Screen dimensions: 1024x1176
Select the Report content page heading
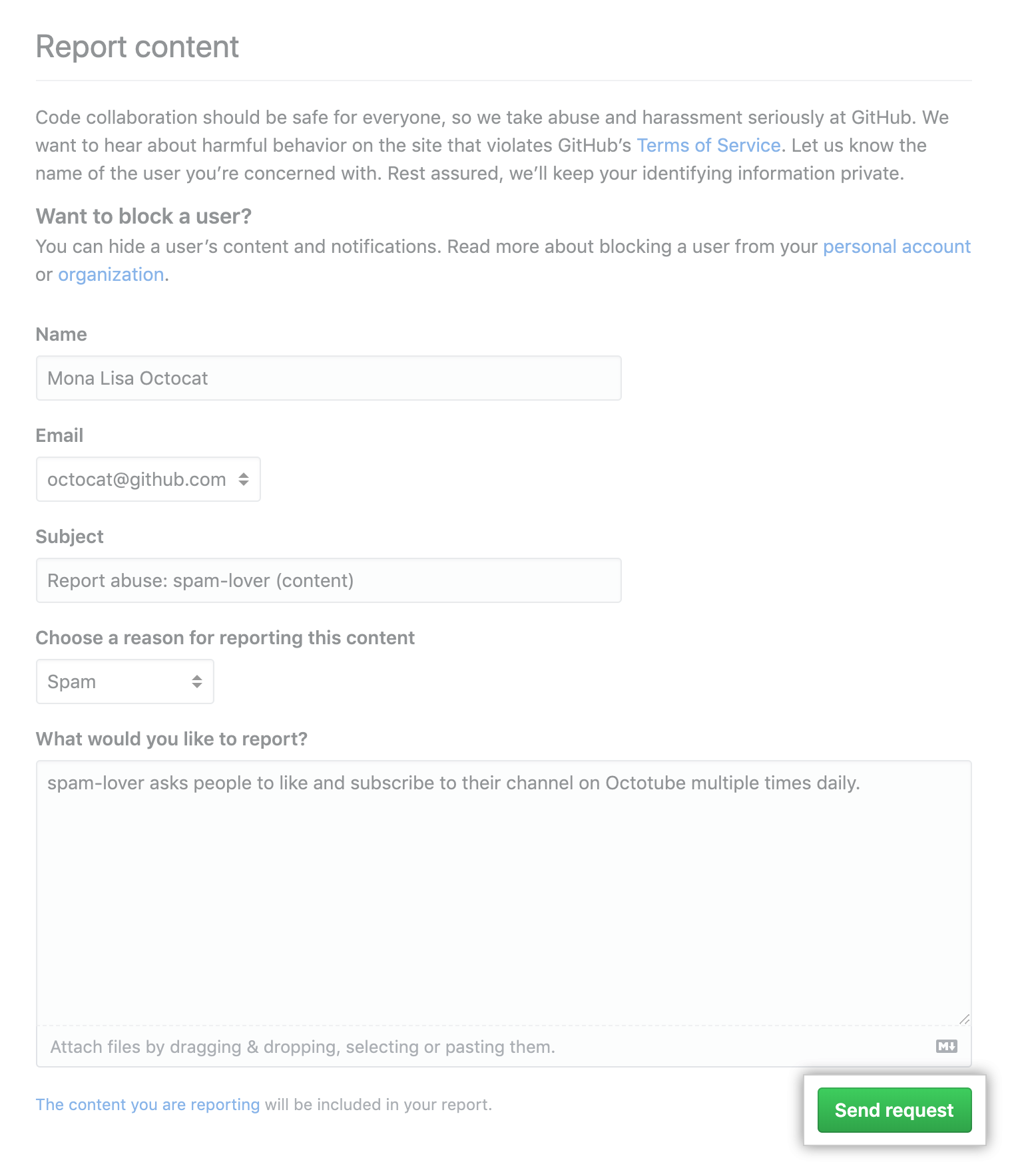tap(136, 46)
